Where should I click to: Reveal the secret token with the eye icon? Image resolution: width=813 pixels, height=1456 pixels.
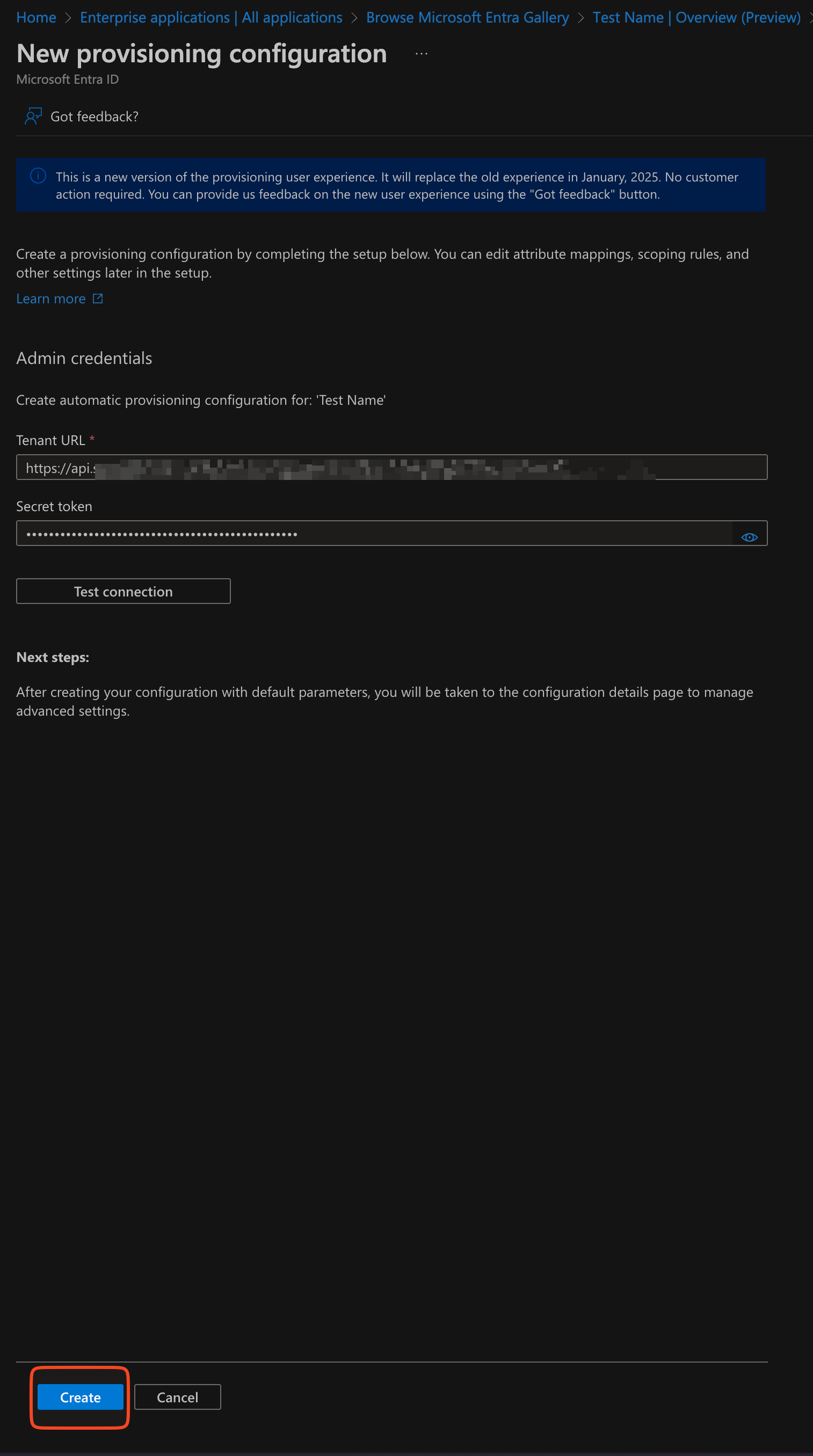point(749,537)
